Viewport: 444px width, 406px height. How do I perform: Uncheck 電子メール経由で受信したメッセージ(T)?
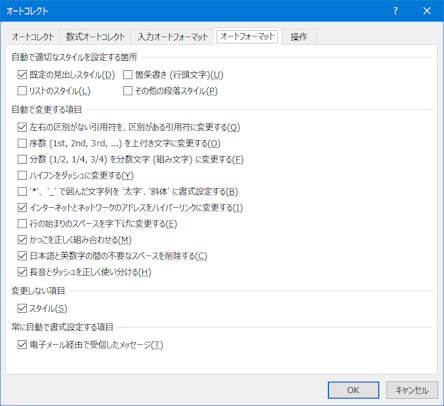(x=22, y=345)
